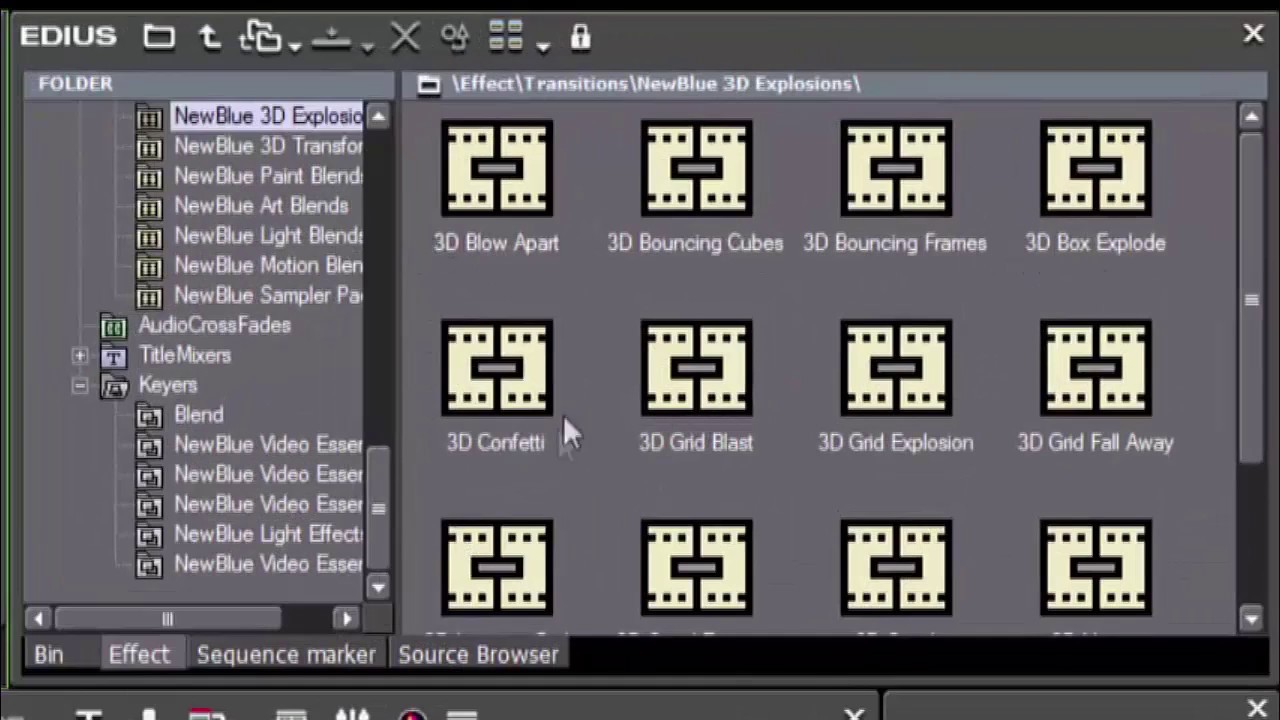Switch to the Bin tab
This screenshot has width=1280, height=720.
(x=49, y=655)
